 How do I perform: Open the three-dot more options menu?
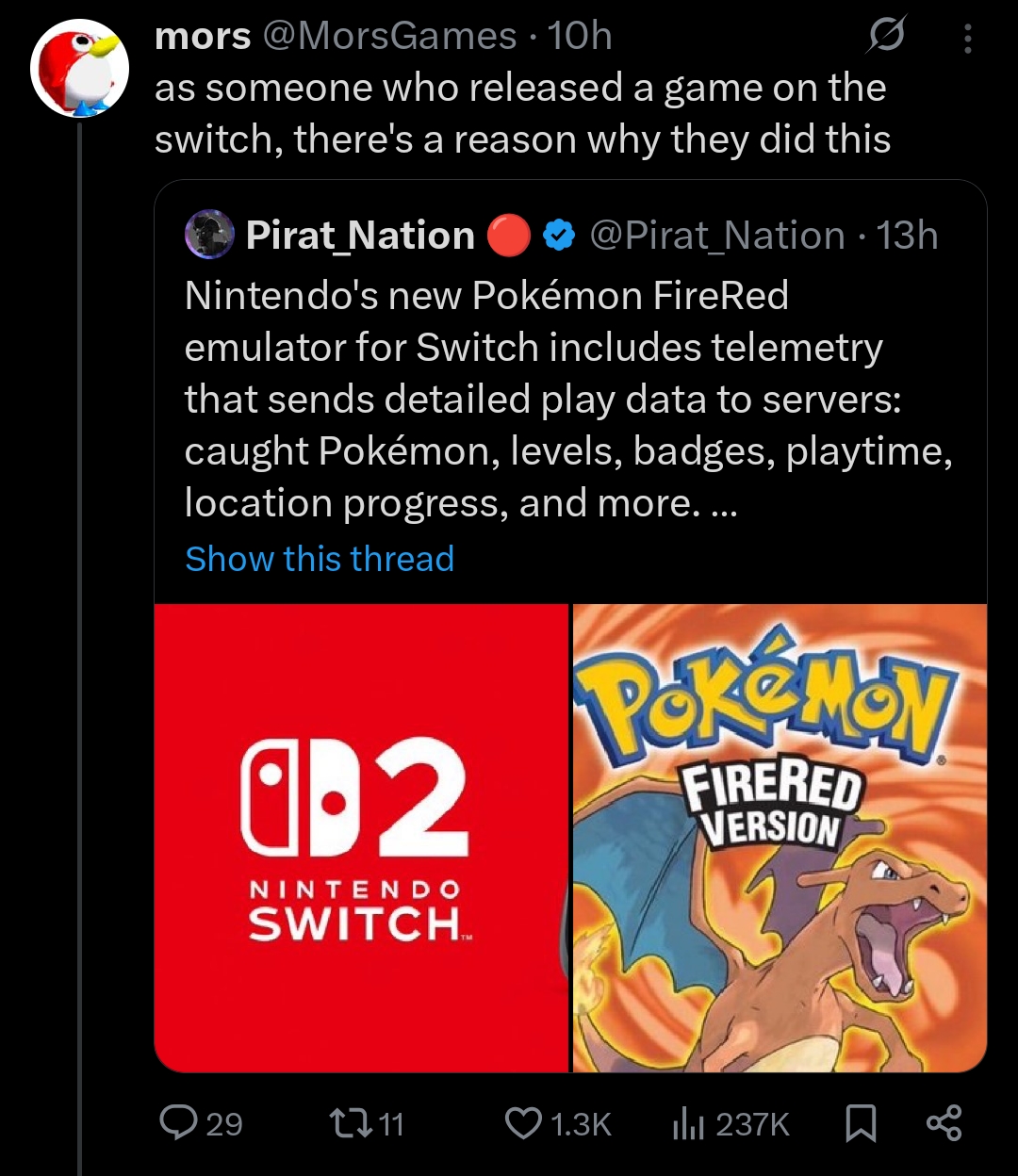coord(967,38)
